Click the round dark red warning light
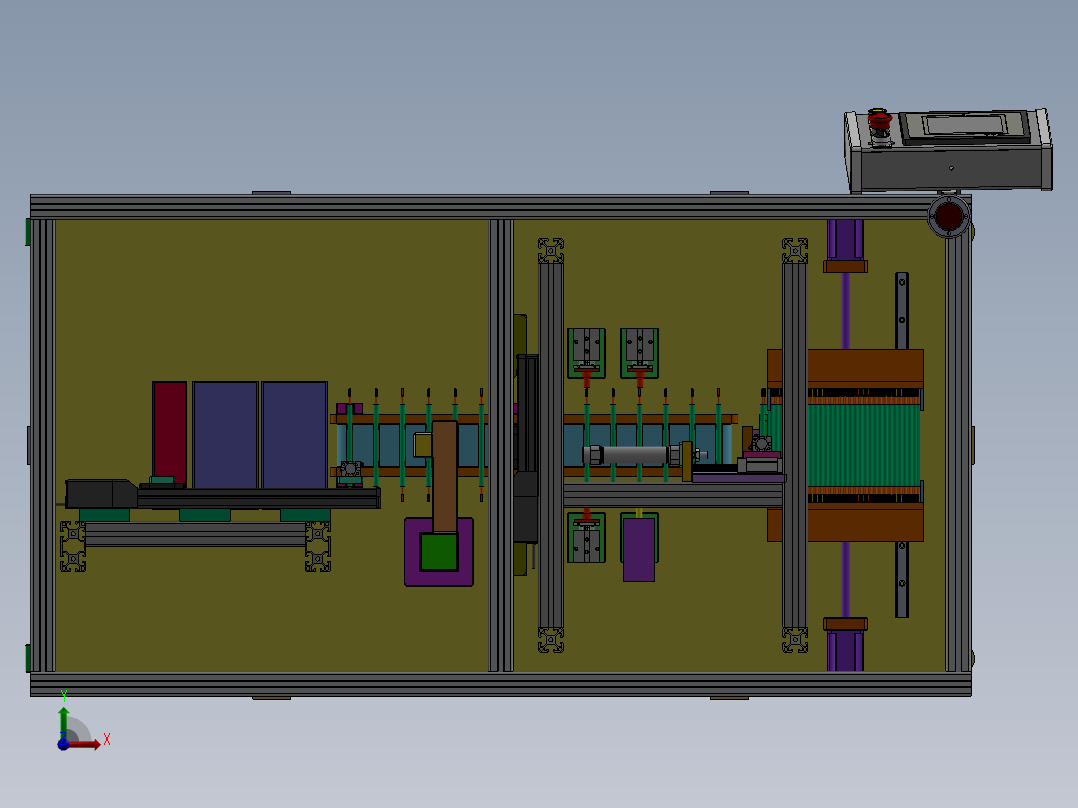Screen dimensions: 1078x808 coord(948,216)
